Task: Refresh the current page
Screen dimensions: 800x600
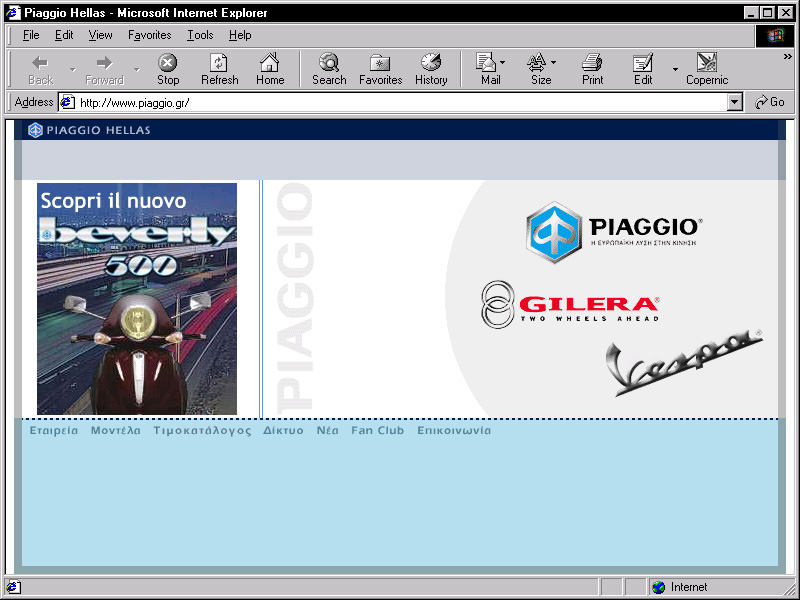Action: pyautogui.click(x=219, y=69)
